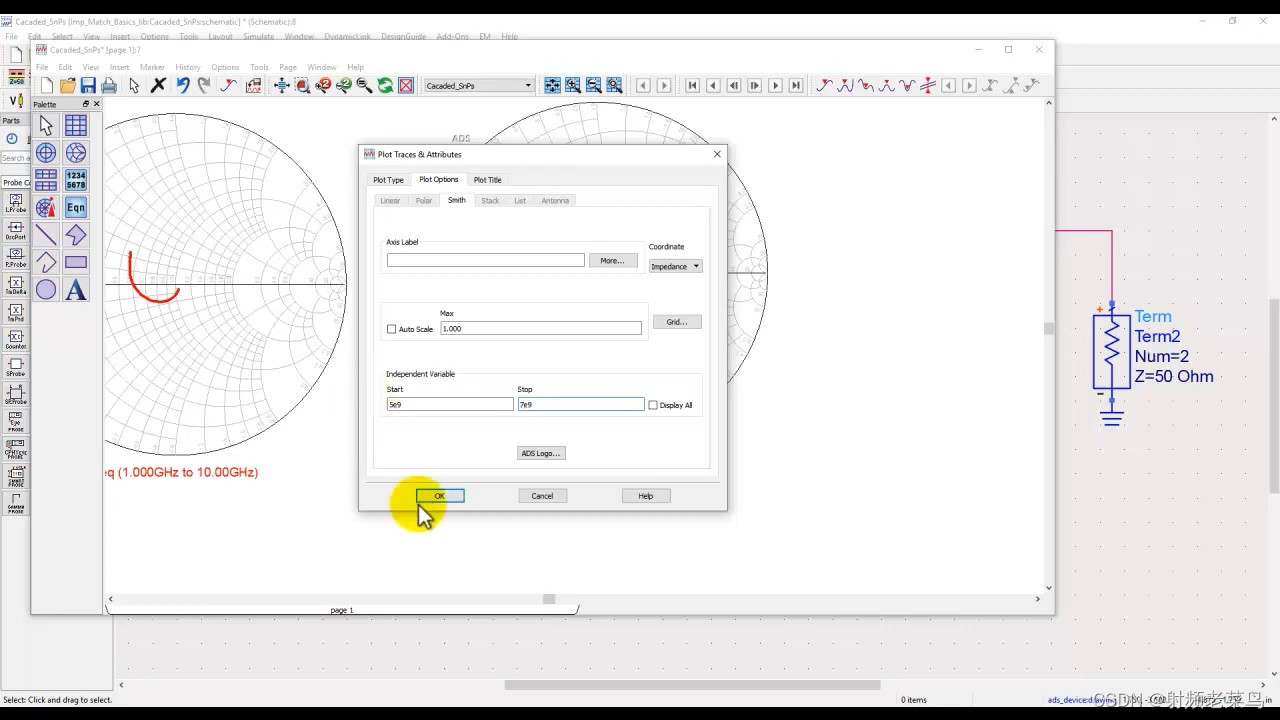Viewport: 1280px width, 720px height.
Task: Click the Axis Label input field
Action: [x=486, y=260]
